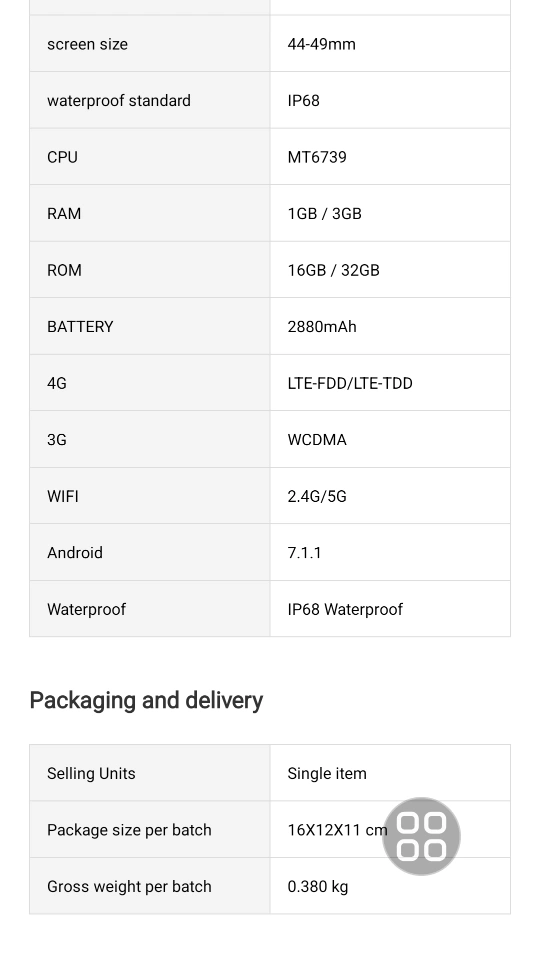This screenshot has width=540, height=961.
Task: Select the 2880mAh battery value
Action: (322, 327)
